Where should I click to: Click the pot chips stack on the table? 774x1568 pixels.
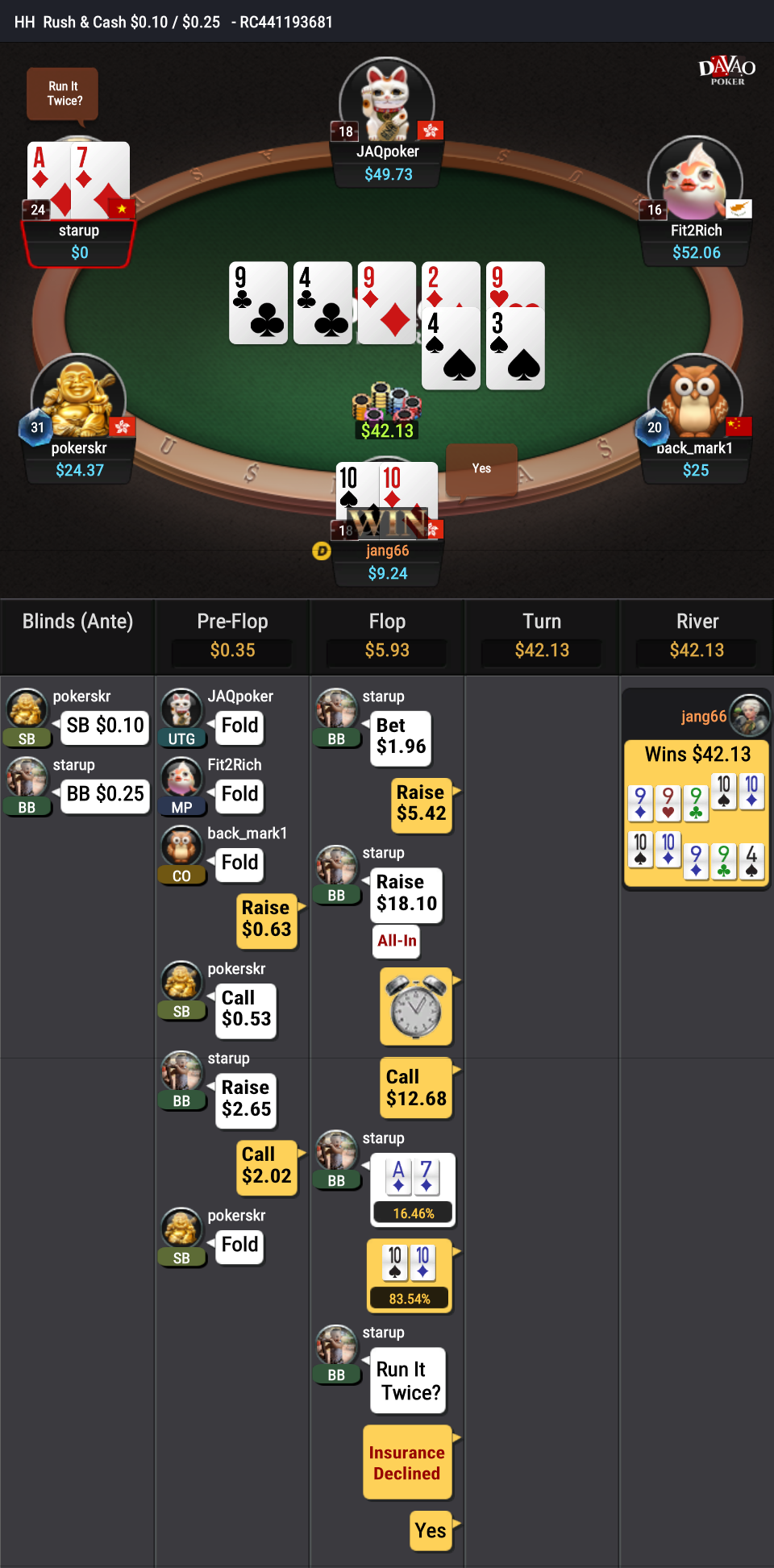[387, 401]
